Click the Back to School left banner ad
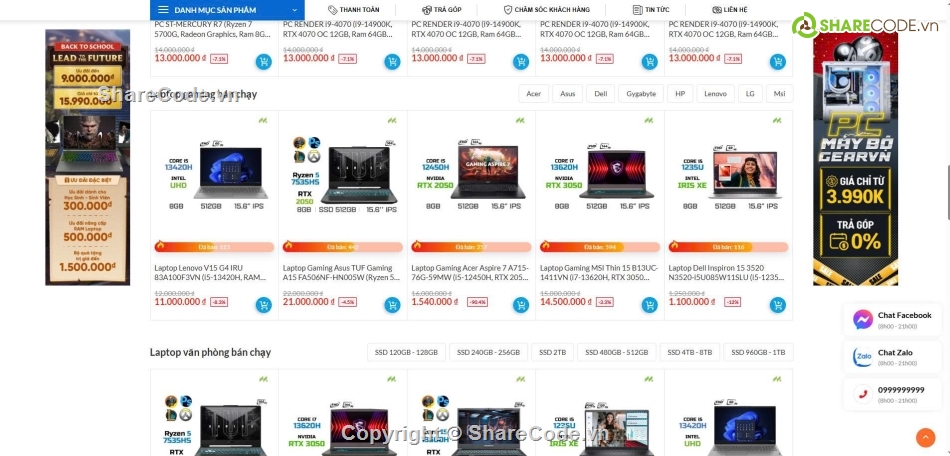The image size is (950, 456). pyautogui.click(x=87, y=157)
